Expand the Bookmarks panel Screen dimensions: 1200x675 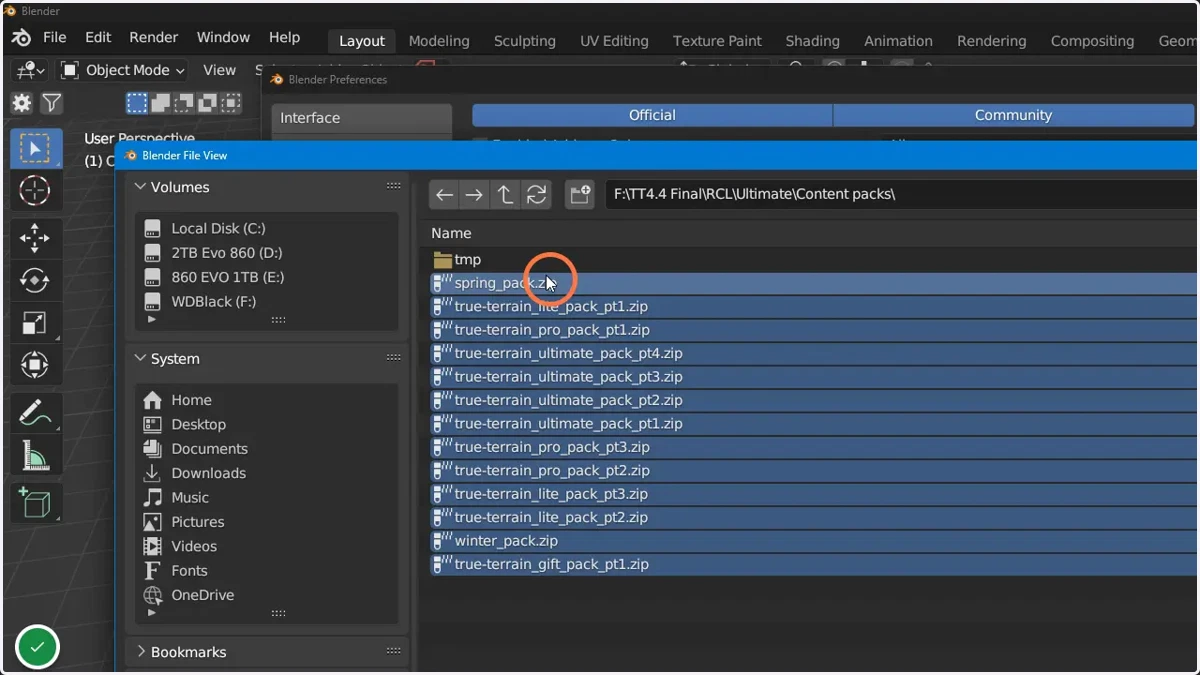click(141, 652)
